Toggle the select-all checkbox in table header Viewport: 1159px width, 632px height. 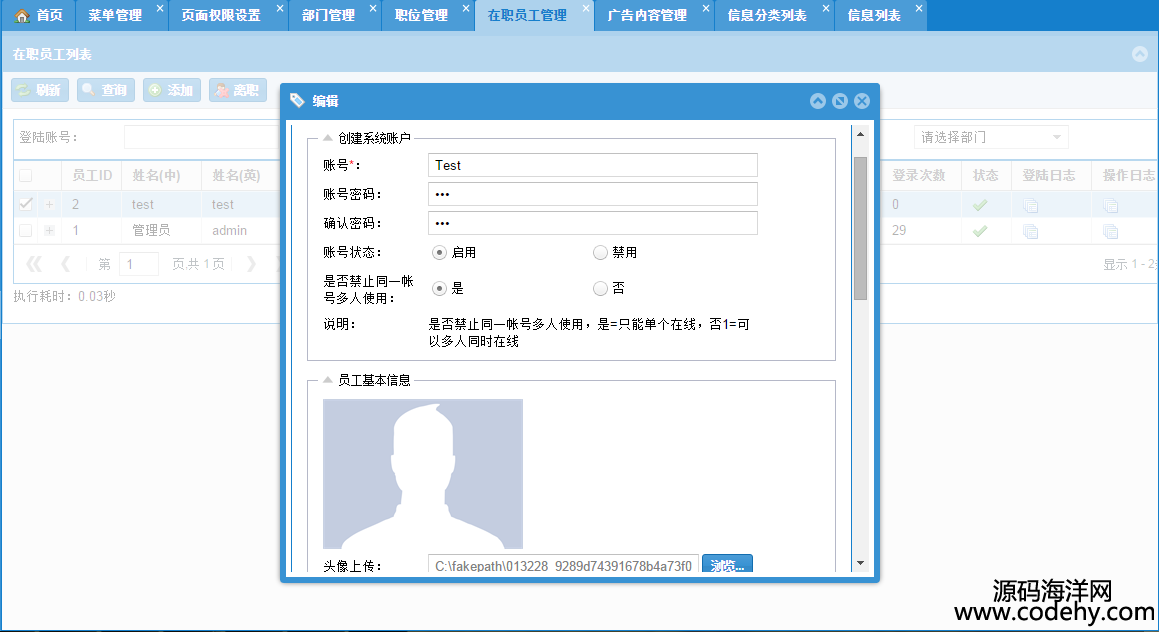click(x=26, y=176)
